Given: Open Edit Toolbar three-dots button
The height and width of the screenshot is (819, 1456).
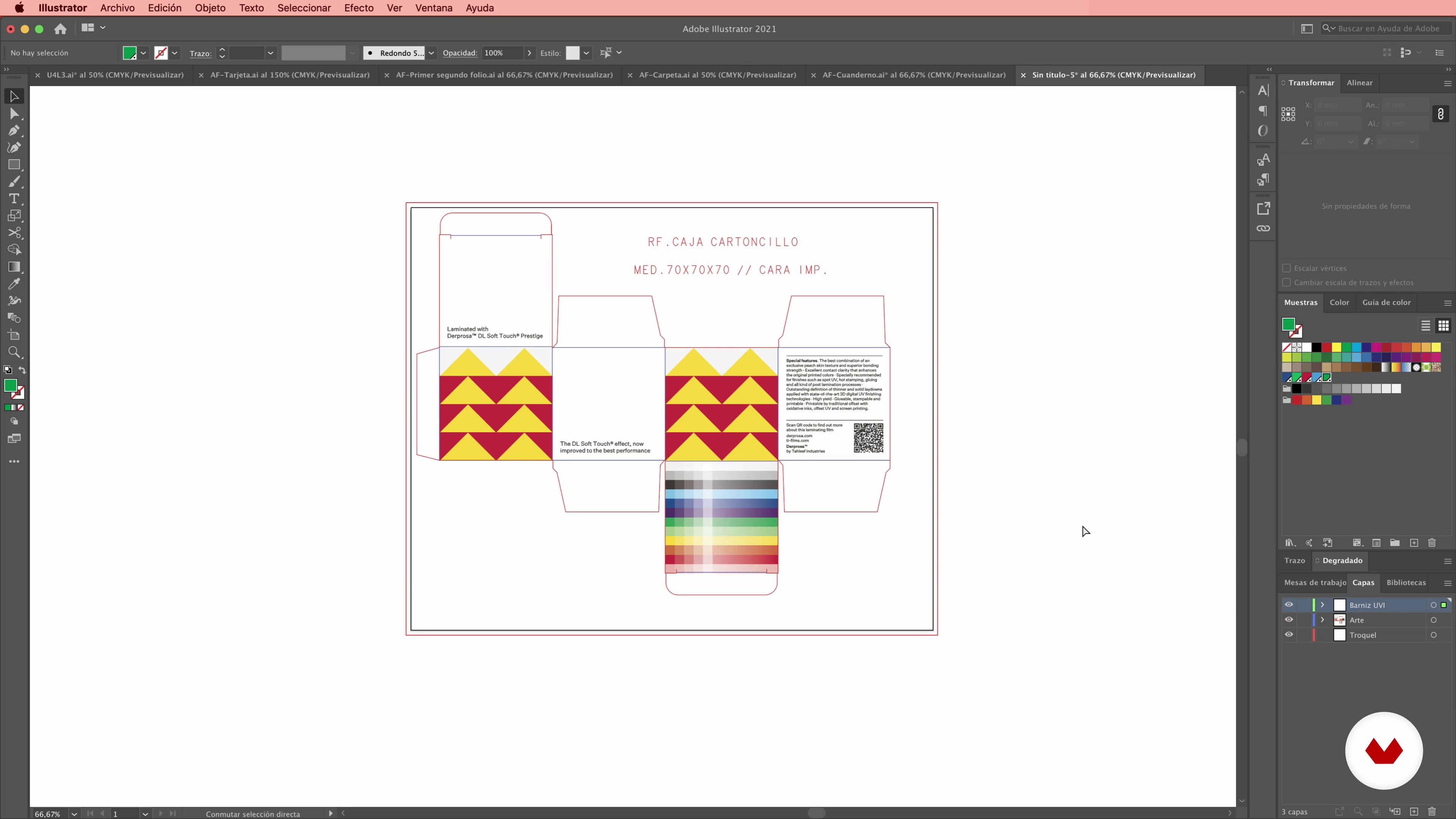Looking at the screenshot, I should pos(14,461).
